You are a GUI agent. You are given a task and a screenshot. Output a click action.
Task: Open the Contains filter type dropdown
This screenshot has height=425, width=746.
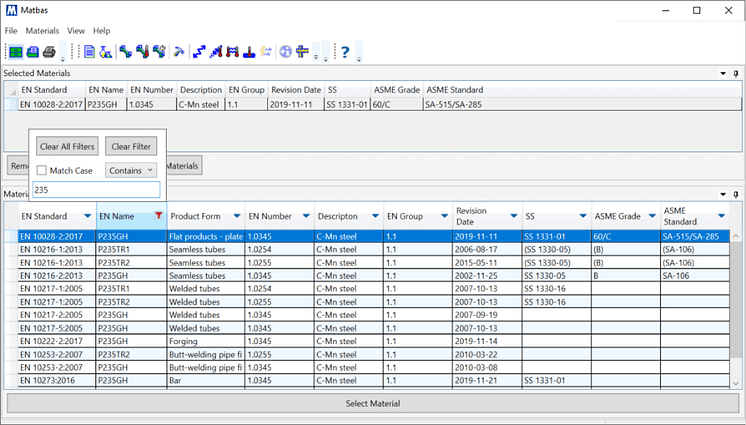tap(130, 171)
